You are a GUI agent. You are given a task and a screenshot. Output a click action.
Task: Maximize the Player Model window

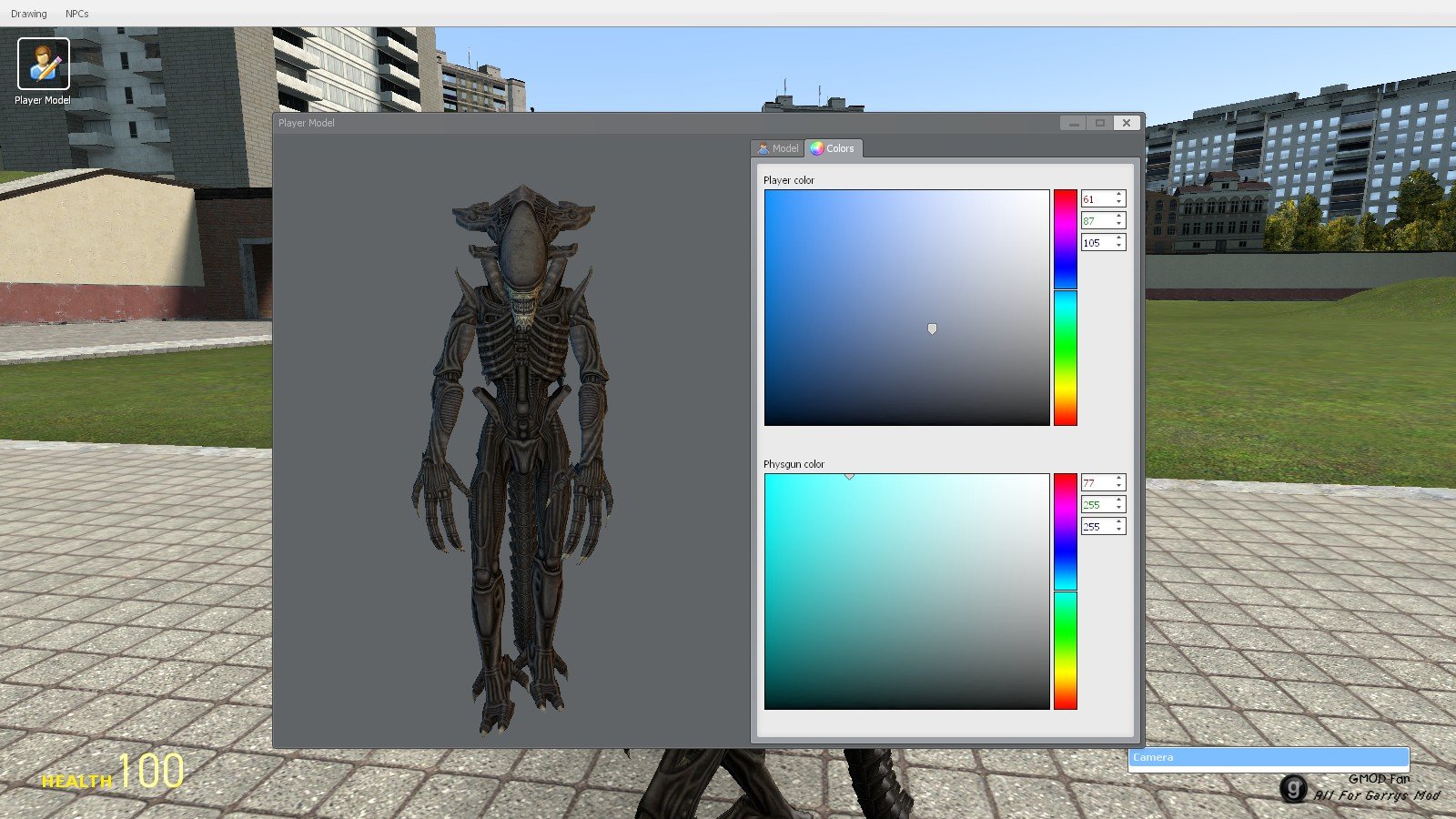(1100, 123)
